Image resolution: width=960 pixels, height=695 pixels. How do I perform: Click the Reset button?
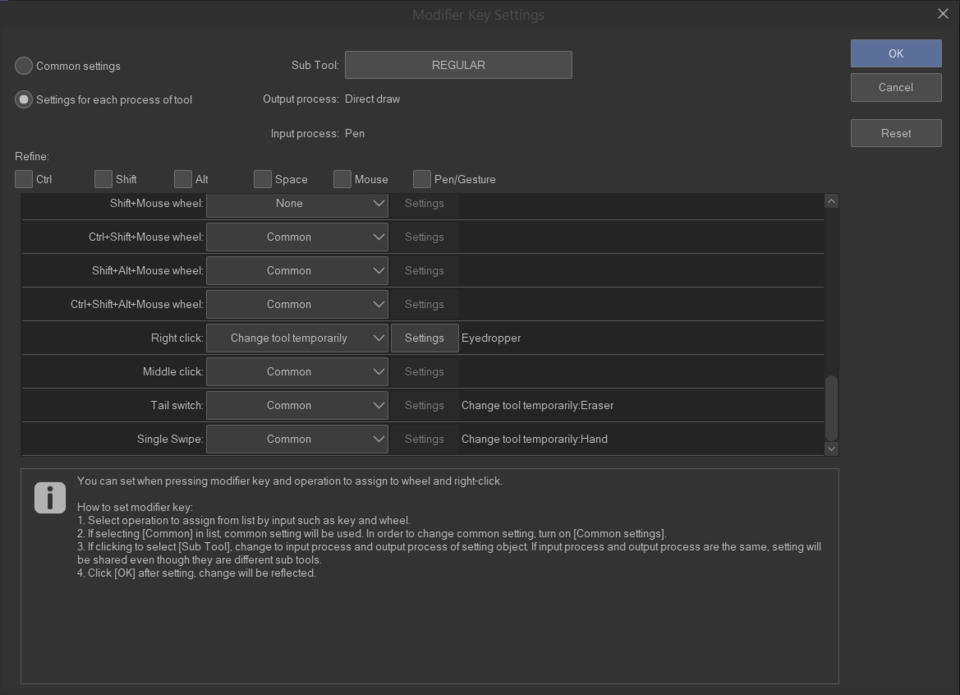click(896, 133)
